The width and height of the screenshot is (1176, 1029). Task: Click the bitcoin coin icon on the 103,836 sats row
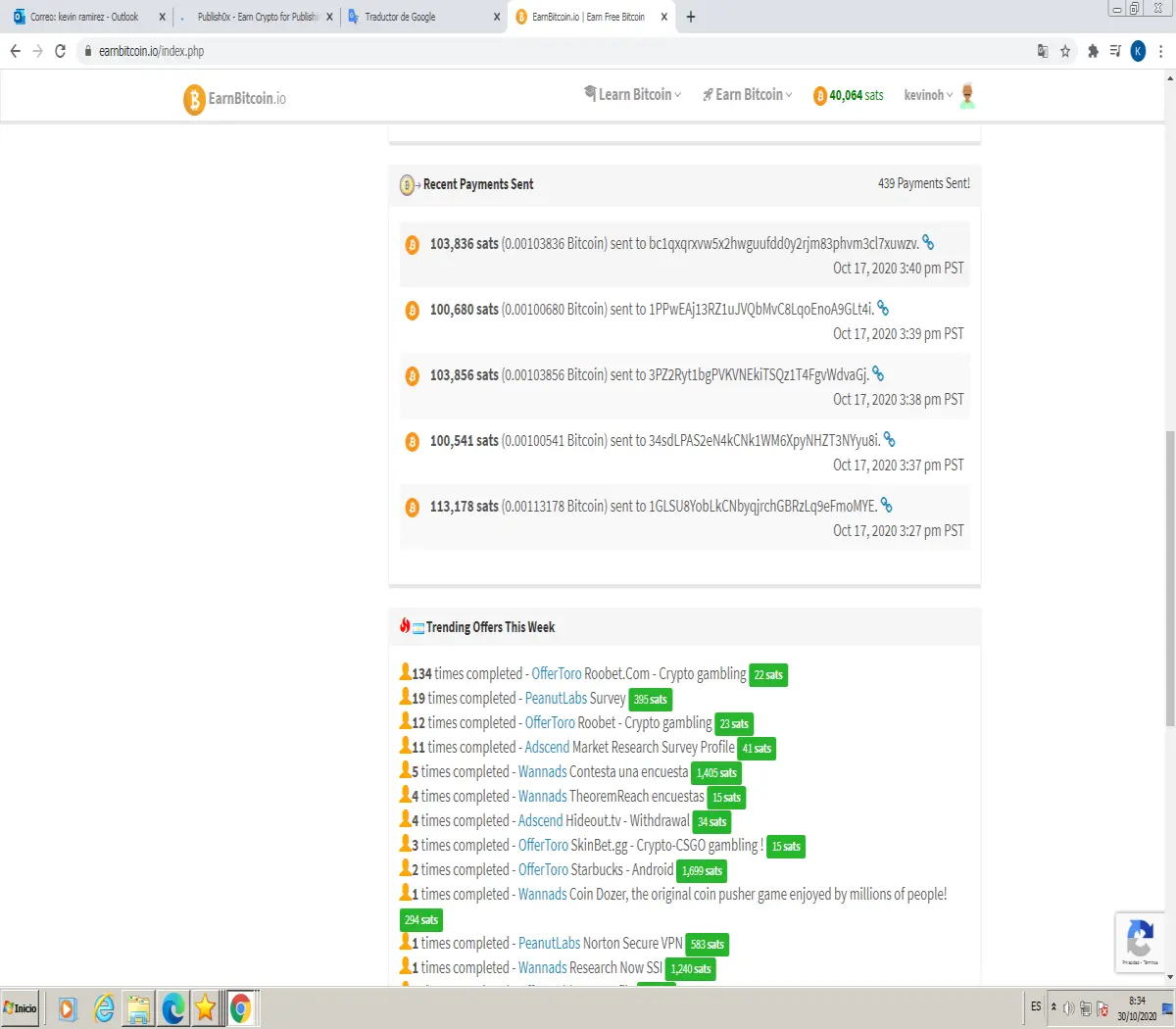413,244
